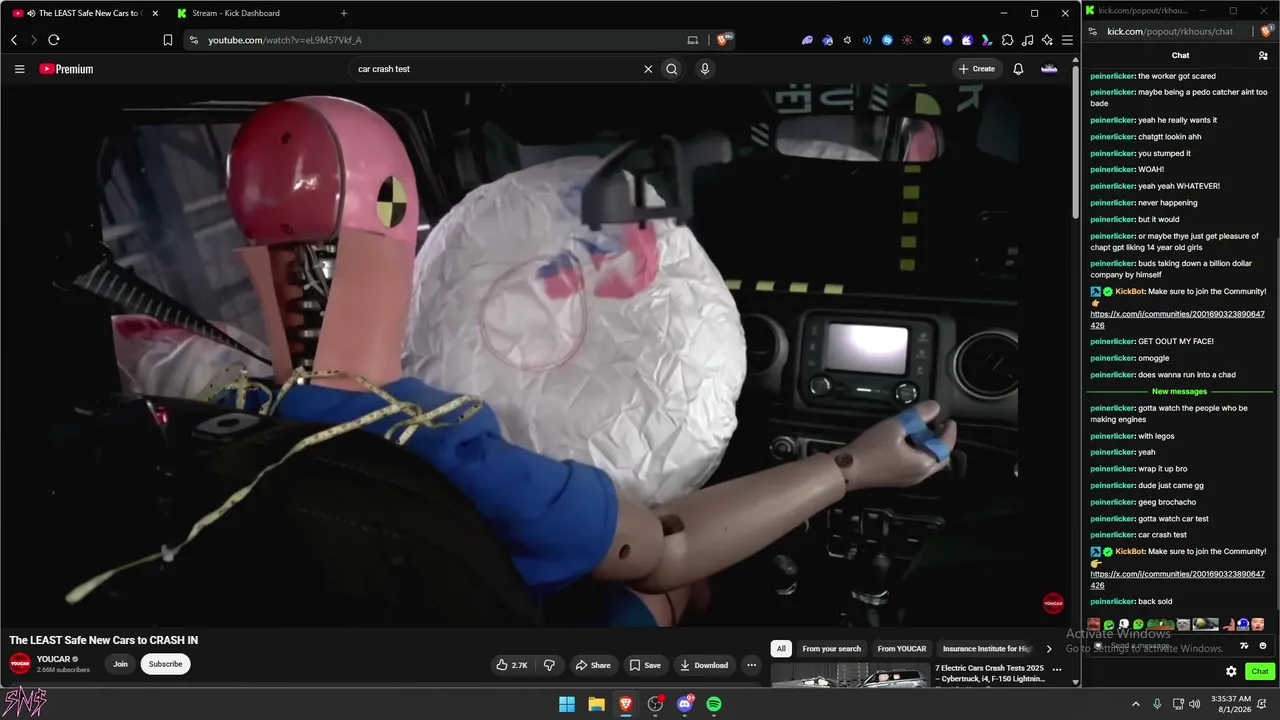Open the YouTube account avatar menu

(1049, 69)
